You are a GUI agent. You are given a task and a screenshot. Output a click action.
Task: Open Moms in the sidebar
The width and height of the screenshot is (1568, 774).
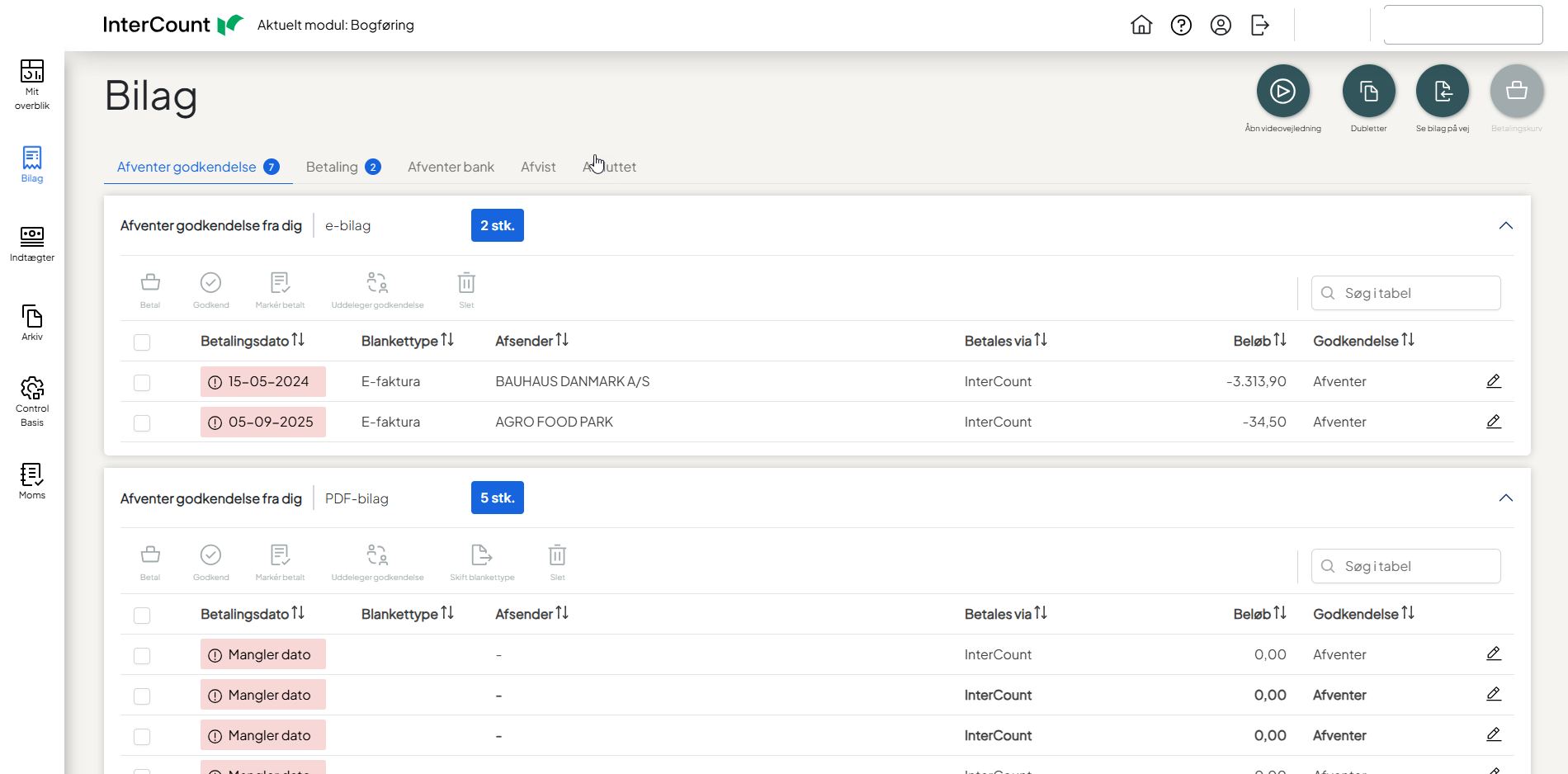(x=32, y=481)
